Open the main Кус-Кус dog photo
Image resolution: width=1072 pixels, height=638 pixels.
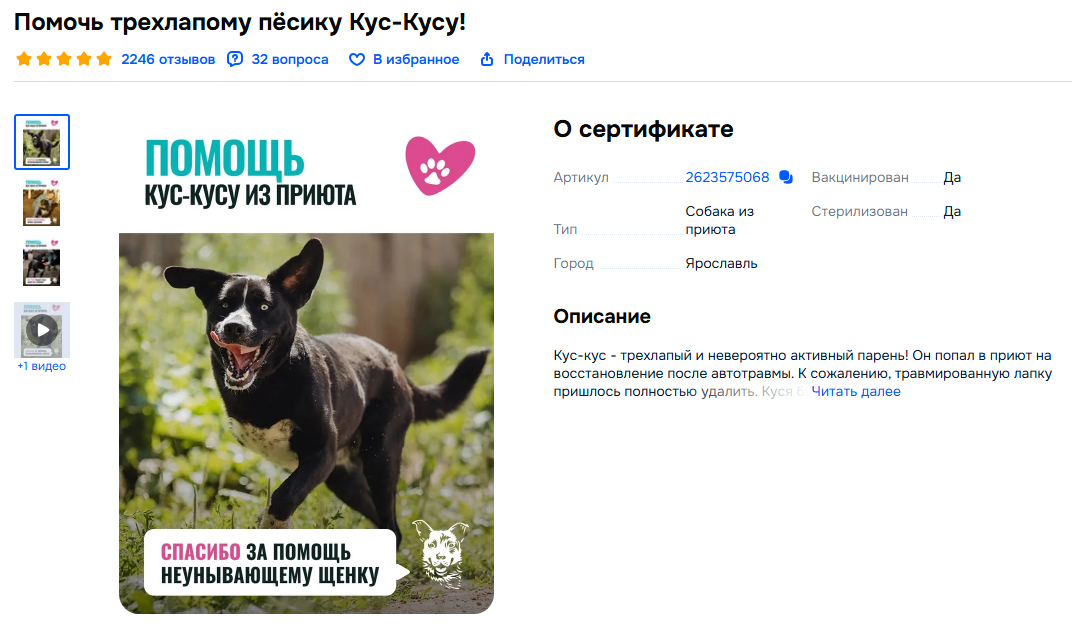pos(306,423)
